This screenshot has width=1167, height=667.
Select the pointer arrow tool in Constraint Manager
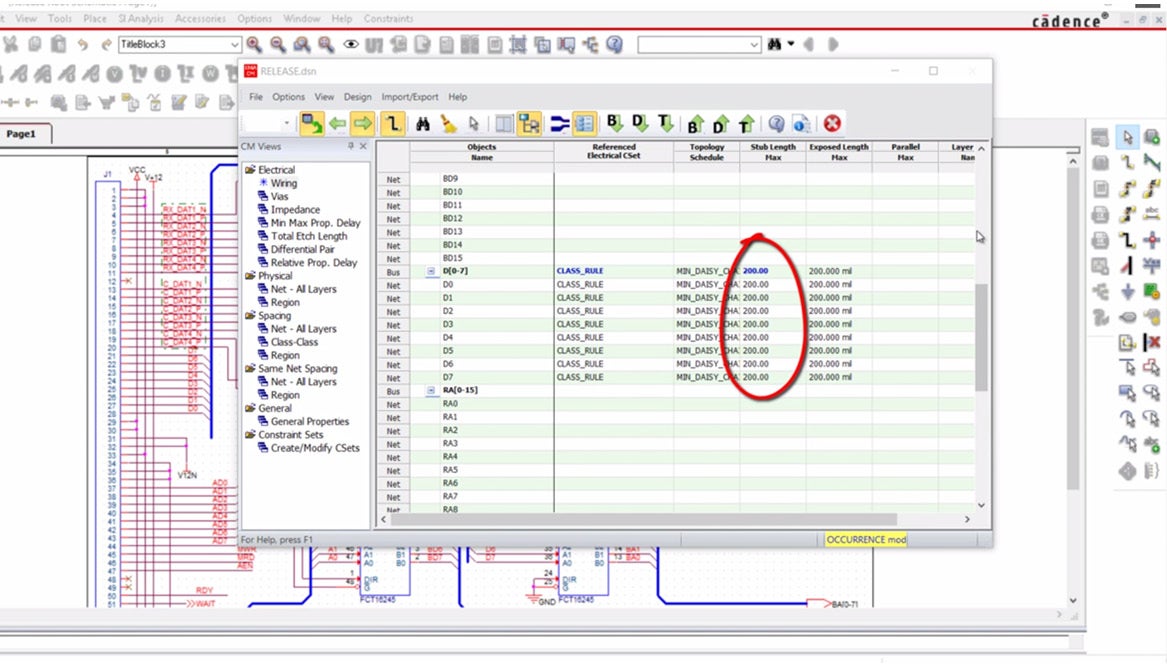[473, 124]
